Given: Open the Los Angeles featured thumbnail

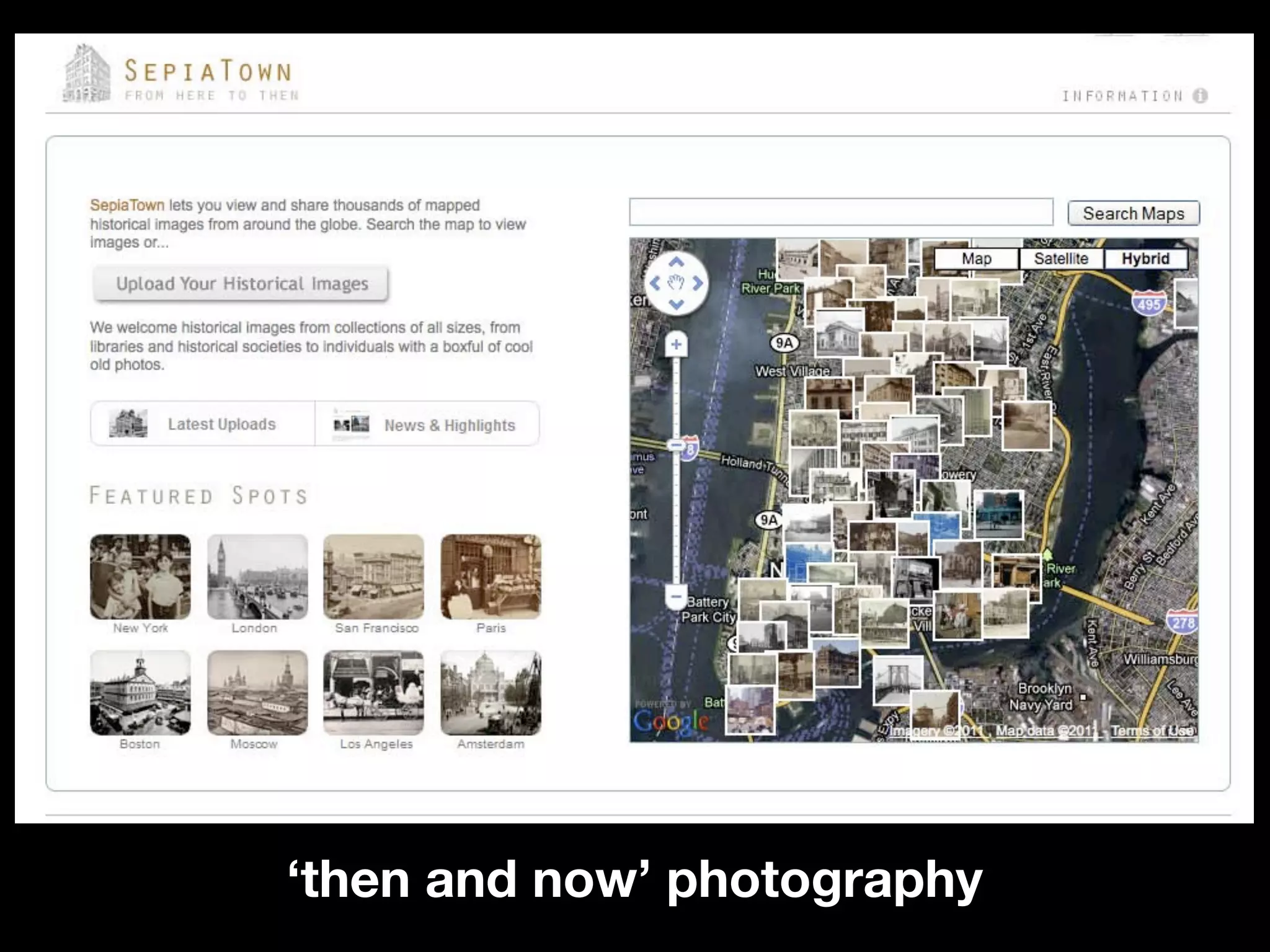Looking at the screenshot, I should pyautogui.click(x=374, y=693).
